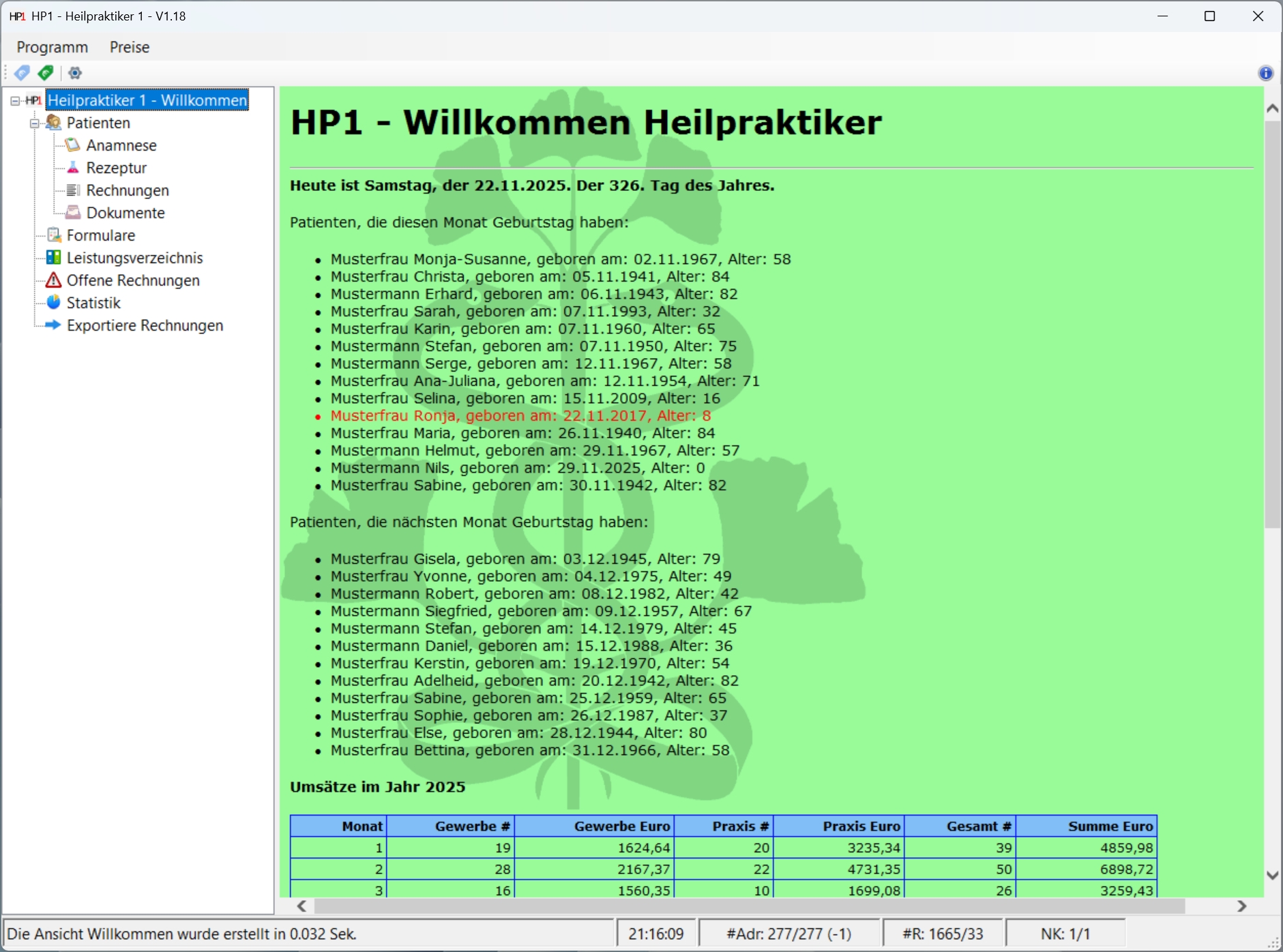Click the 'Praxis Euro' column header
Screen dimensions: 1283x952
(x=839, y=827)
